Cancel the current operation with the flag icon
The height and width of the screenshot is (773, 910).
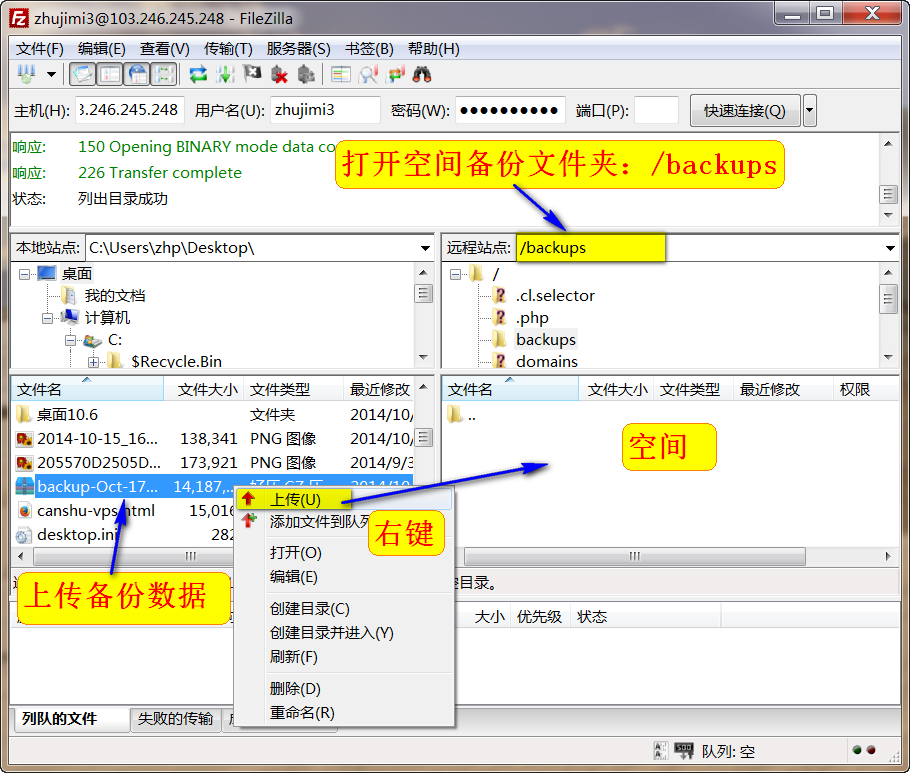pyautogui.click(x=252, y=74)
